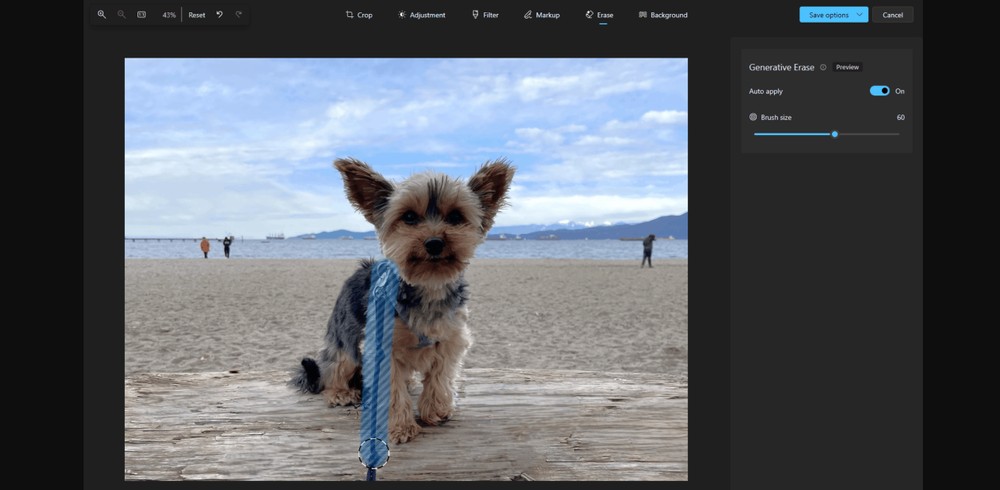1000x490 pixels.
Task: Switch to the Adjustment tab
Action: pos(421,15)
